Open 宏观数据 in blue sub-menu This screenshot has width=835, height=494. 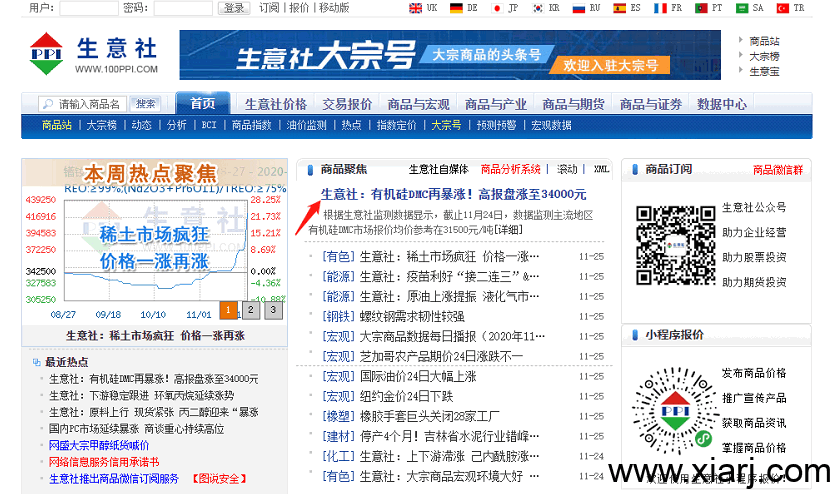pyautogui.click(x=551, y=125)
